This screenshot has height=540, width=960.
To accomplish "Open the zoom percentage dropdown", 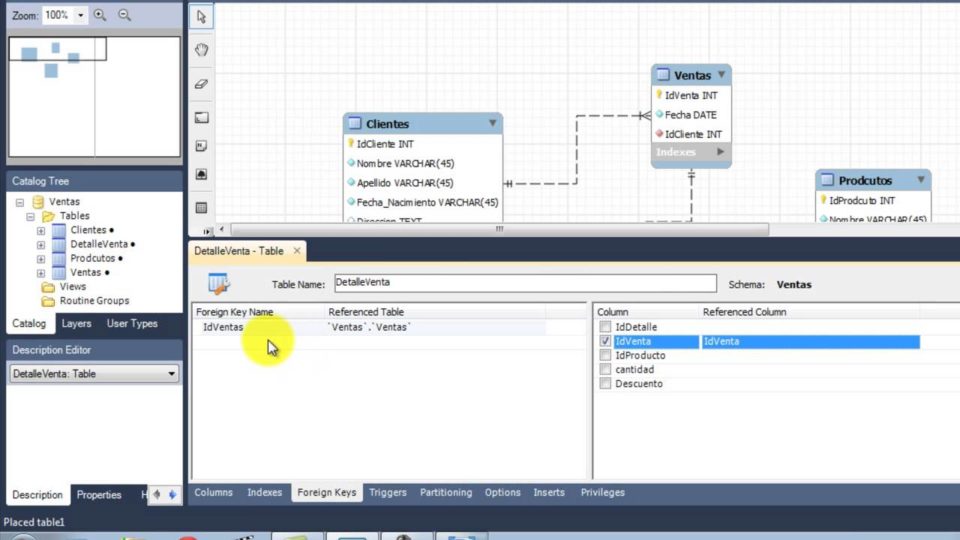I will (x=80, y=15).
